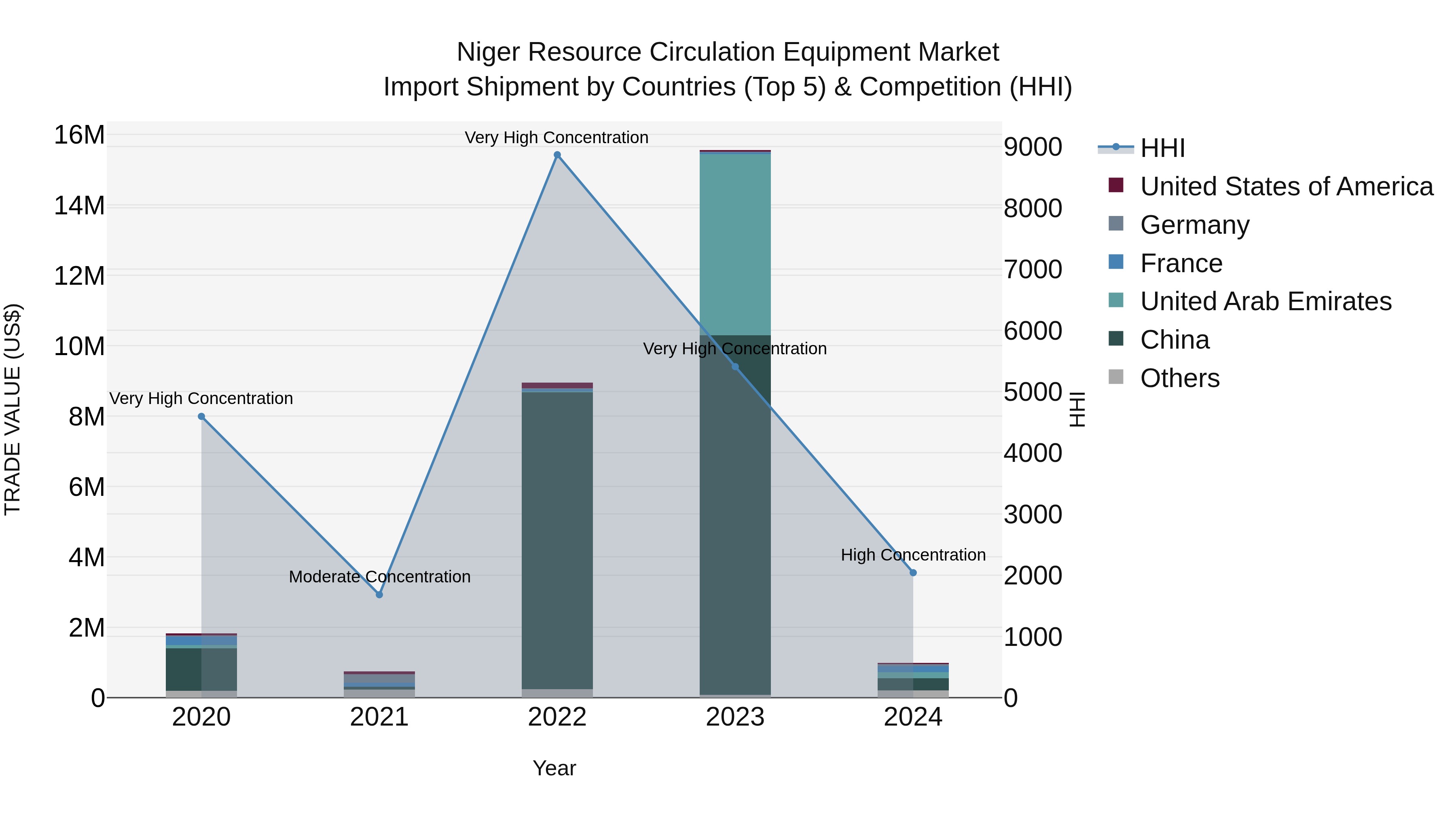Screen dimensions: 1456x819
Task: Toggle the HHI legend entry
Action: click(x=1142, y=148)
